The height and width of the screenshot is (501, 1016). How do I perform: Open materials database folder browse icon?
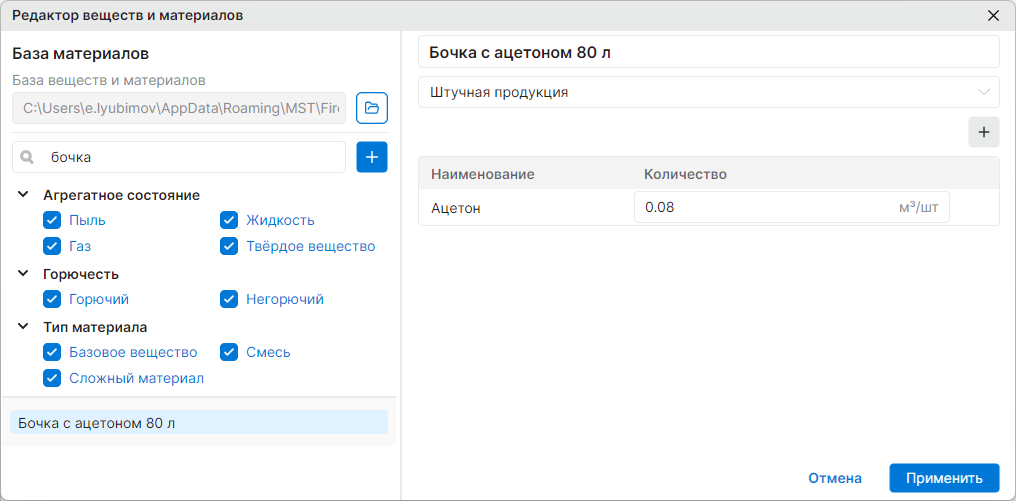372,108
